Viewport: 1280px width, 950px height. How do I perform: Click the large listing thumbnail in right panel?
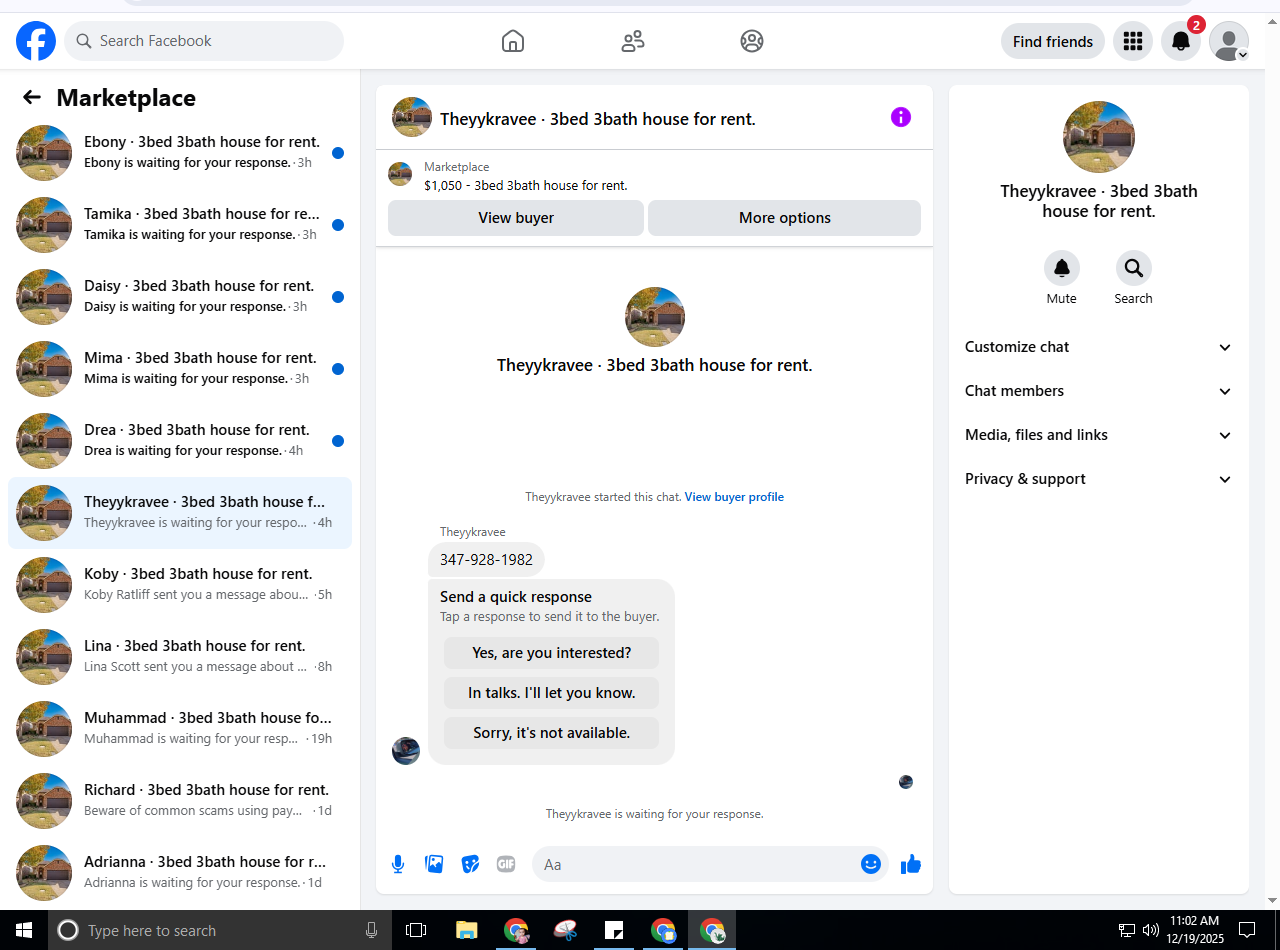pos(1099,137)
